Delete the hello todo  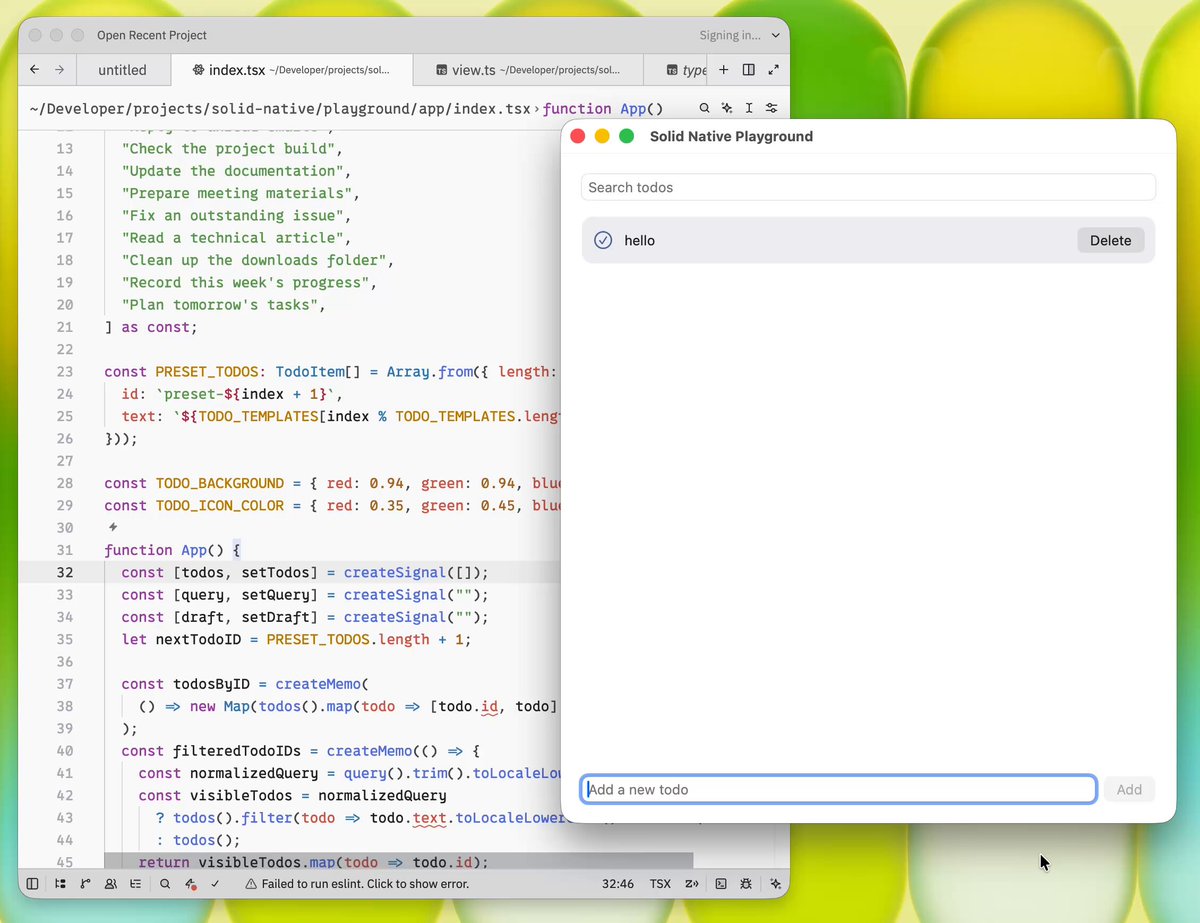click(x=1111, y=240)
